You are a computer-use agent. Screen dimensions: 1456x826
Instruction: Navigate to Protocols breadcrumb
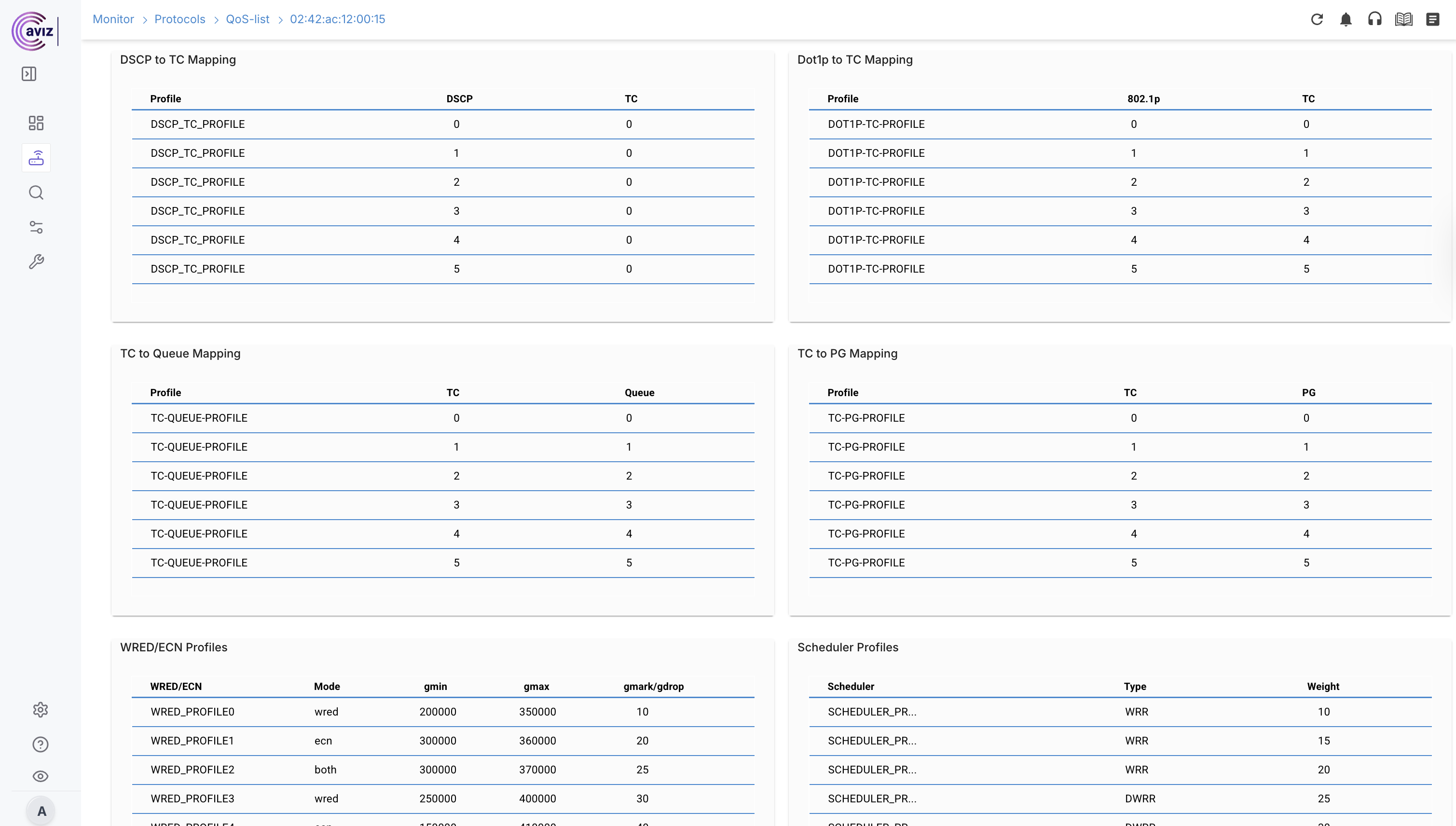(x=179, y=19)
